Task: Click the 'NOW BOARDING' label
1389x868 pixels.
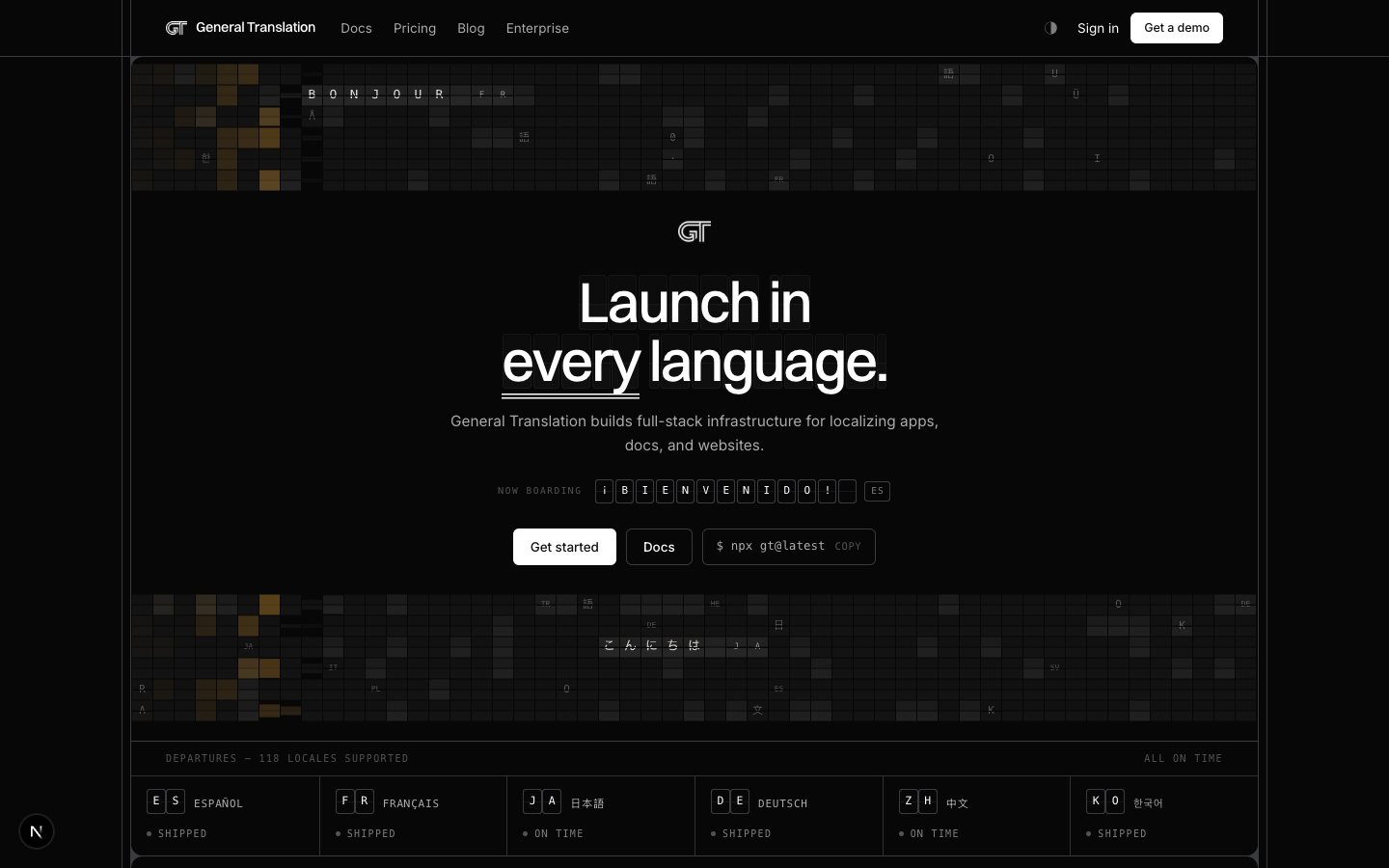Action: point(539,491)
